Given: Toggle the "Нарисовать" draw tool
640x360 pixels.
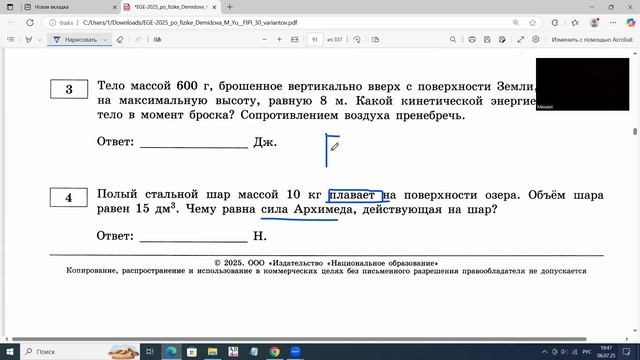Looking at the screenshot, I should tap(75, 40).
